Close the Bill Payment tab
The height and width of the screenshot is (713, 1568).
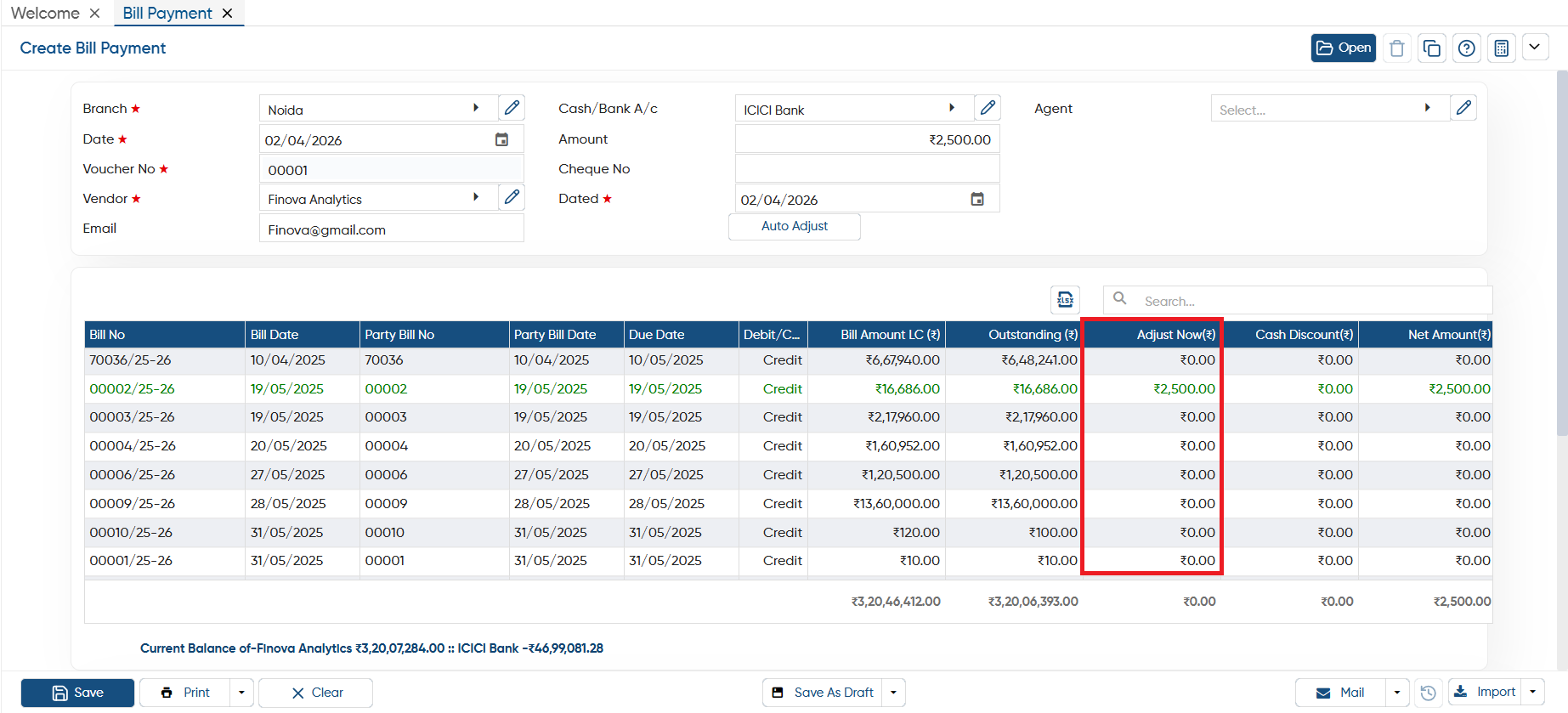[x=227, y=13]
